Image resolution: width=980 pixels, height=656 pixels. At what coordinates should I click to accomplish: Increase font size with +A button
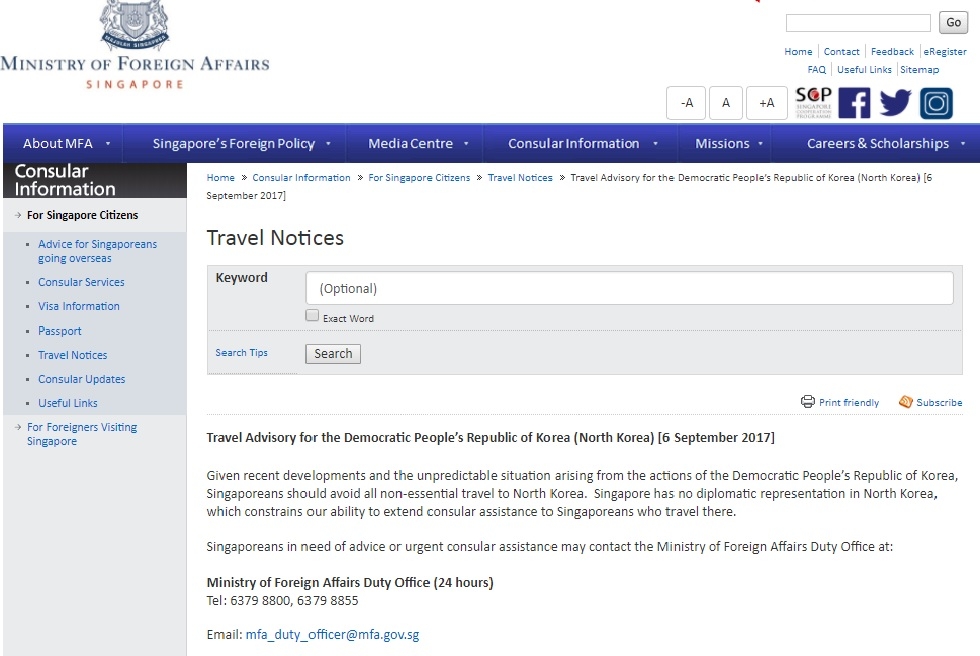(766, 103)
